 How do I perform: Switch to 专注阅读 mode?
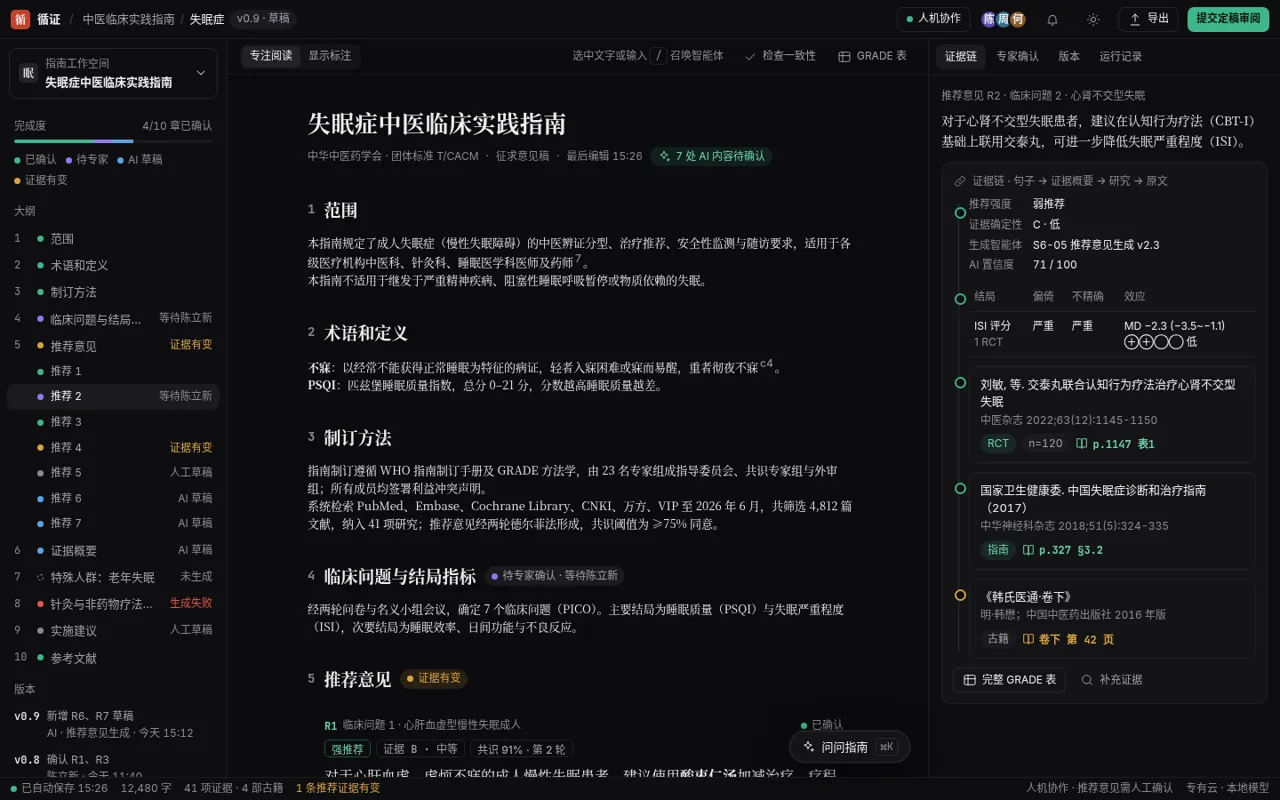coord(271,56)
